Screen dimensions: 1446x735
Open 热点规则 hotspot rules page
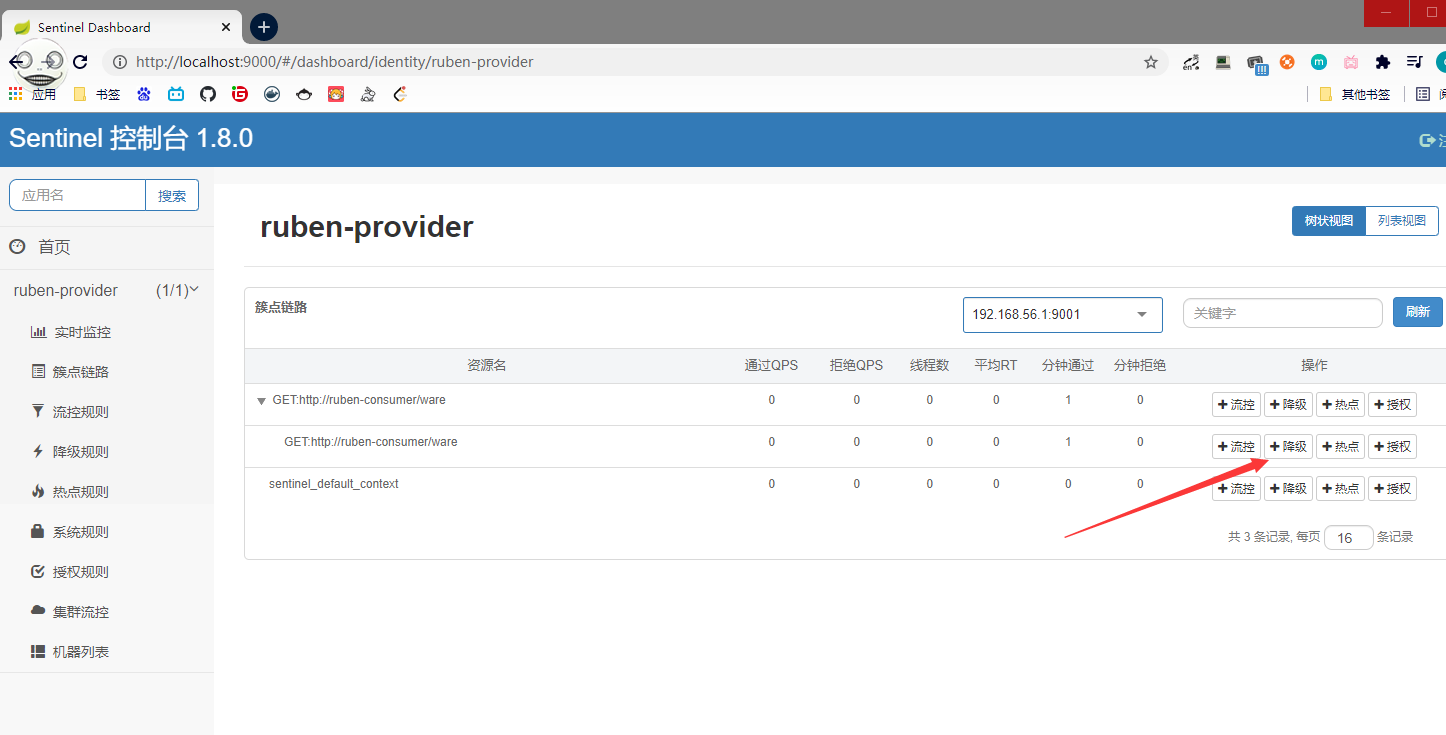(80, 492)
